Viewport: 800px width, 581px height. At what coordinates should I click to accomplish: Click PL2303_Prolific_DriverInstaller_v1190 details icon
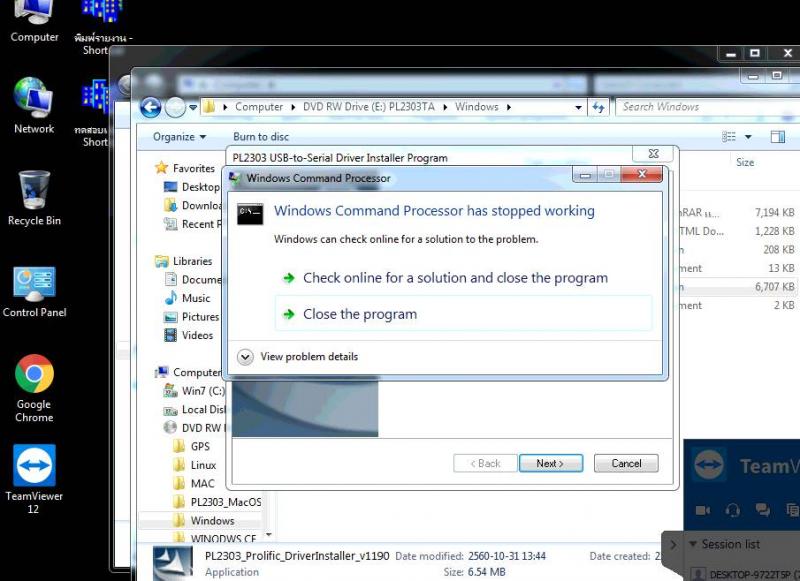(173, 563)
